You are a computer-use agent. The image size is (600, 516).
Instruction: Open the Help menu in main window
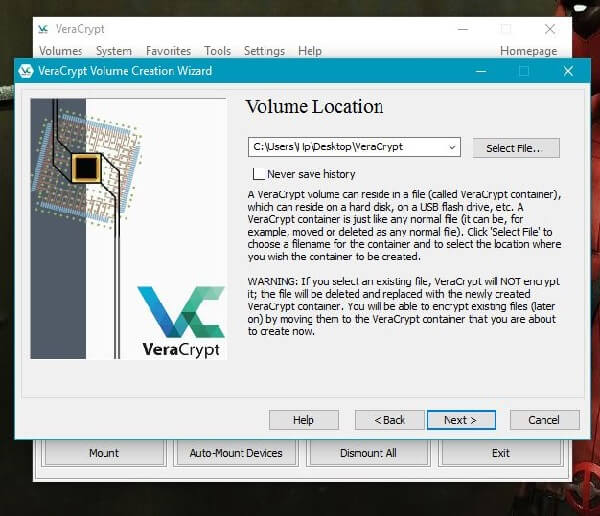point(310,51)
